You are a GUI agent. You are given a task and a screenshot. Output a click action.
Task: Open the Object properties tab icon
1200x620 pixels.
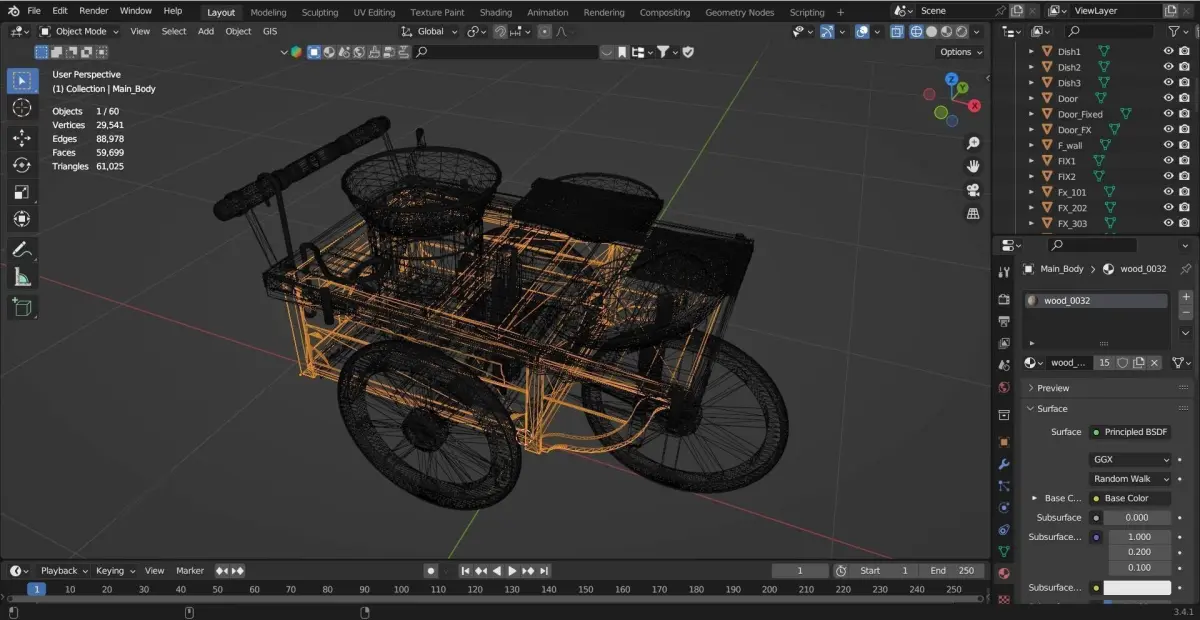1004,441
